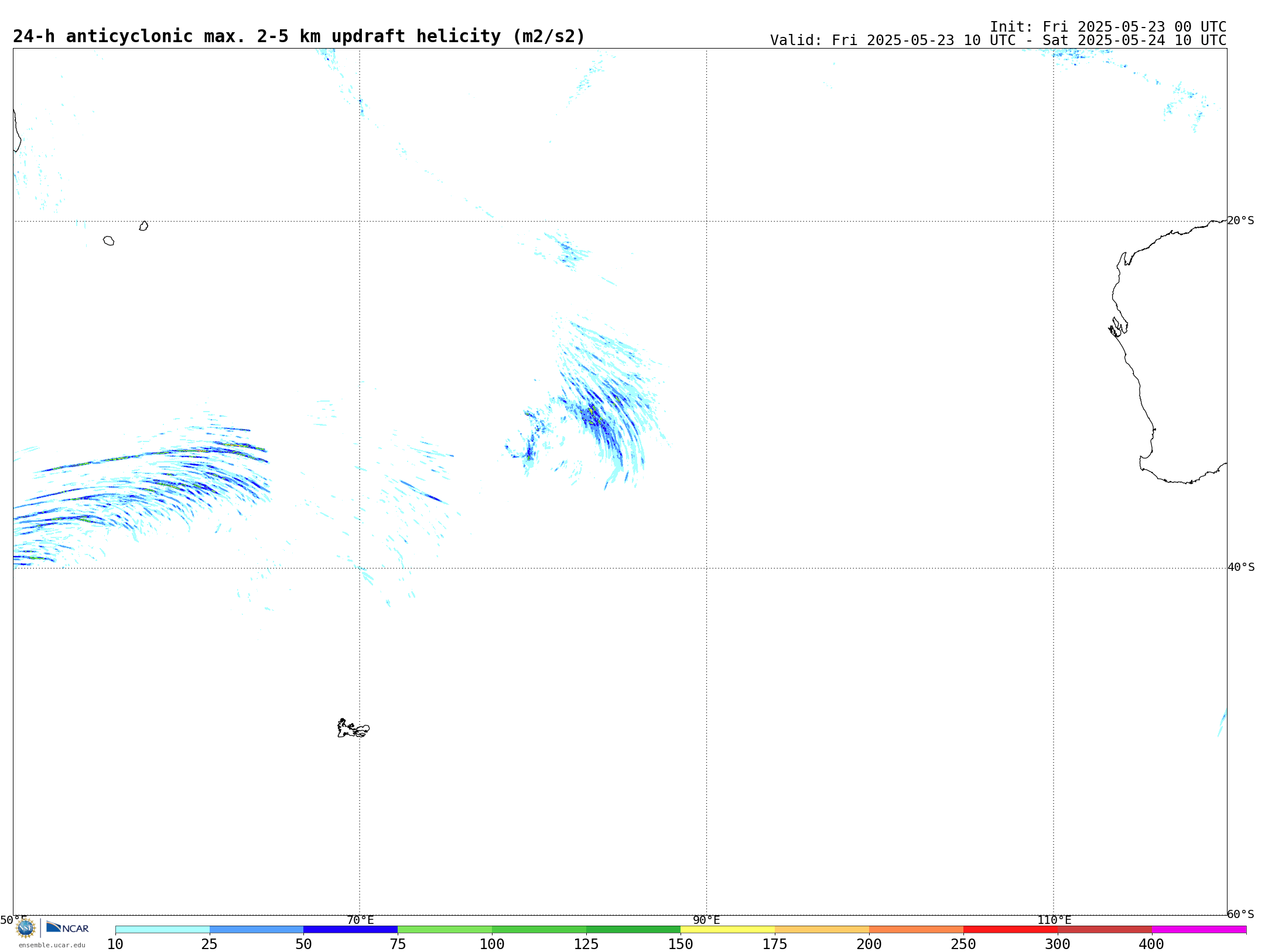Image resolution: width=1265 pixels, height=952 pixels.
Task: Click the Mauritius island outline
Action: (143, 226)
